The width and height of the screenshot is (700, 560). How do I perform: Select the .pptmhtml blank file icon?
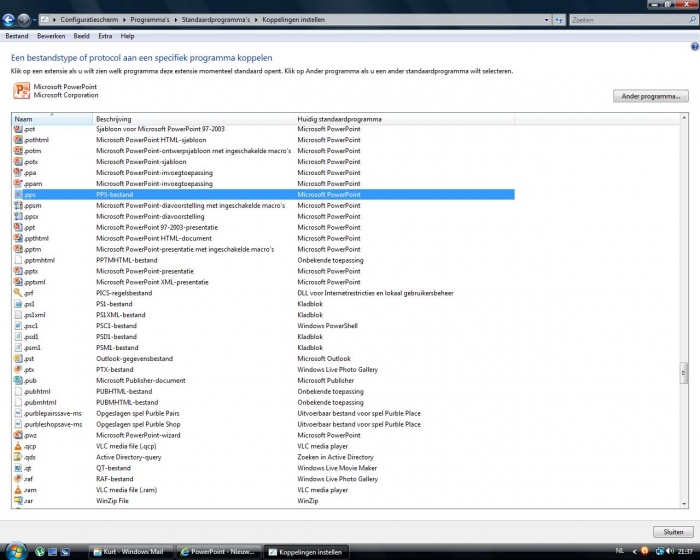[x=18, y=260]
